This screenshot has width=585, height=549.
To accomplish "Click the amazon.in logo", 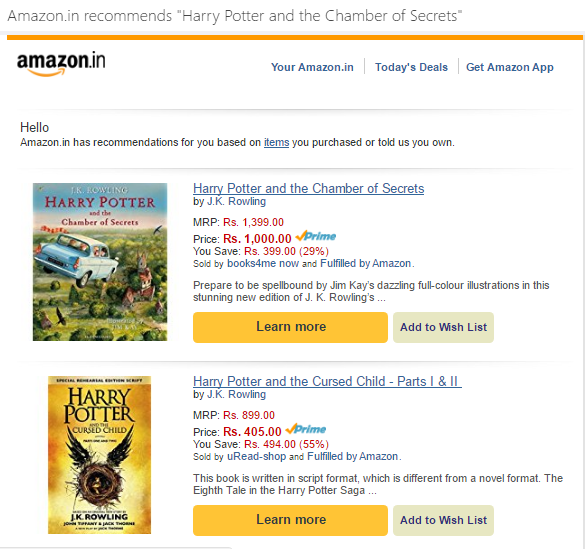I will point(61,64).
